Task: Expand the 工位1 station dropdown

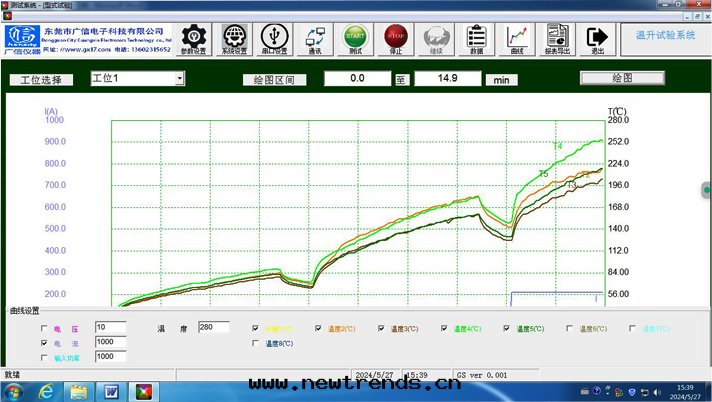Action: pos(180,78)
